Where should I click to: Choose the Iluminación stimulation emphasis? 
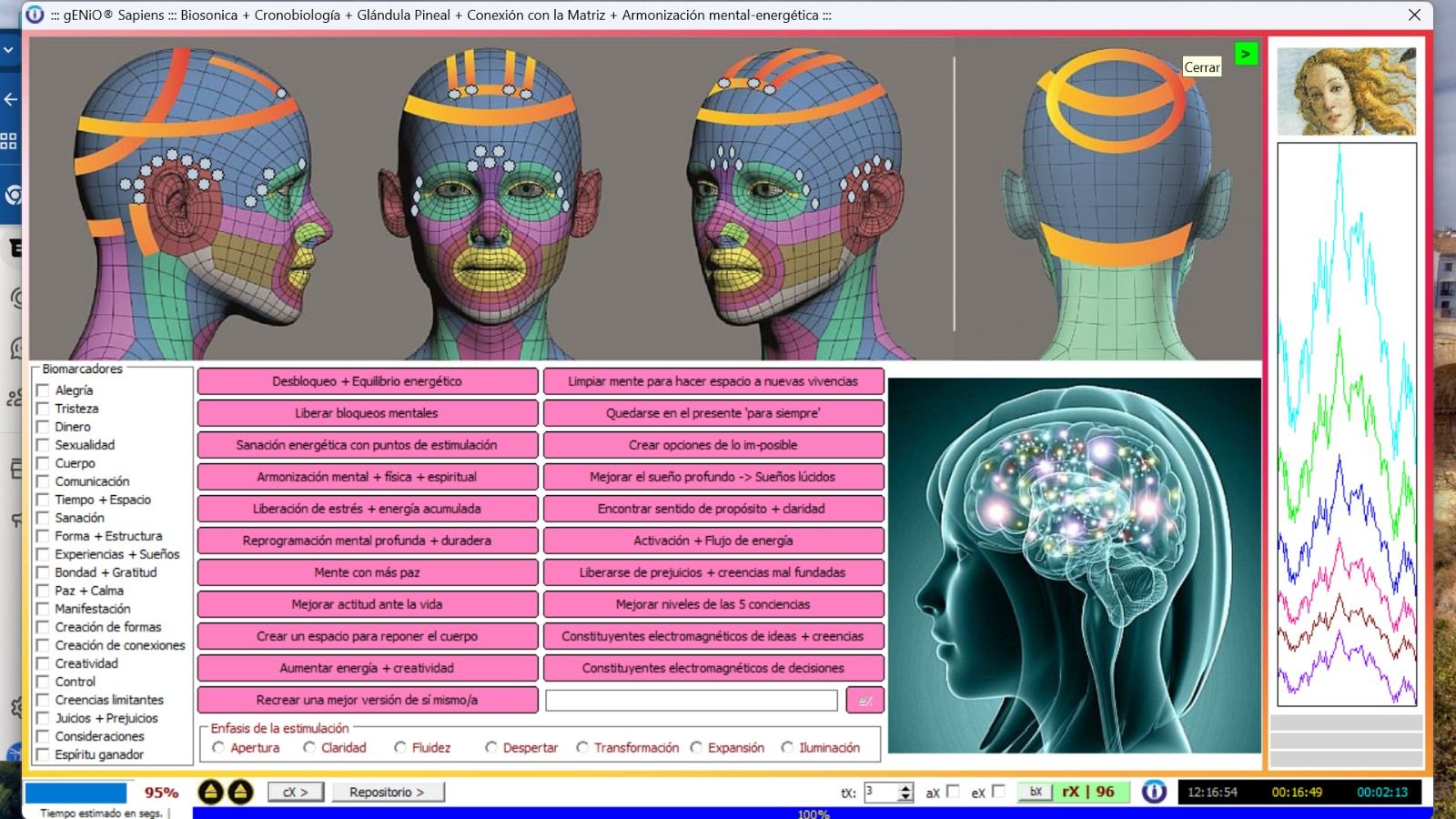click(x=787, y=747)
